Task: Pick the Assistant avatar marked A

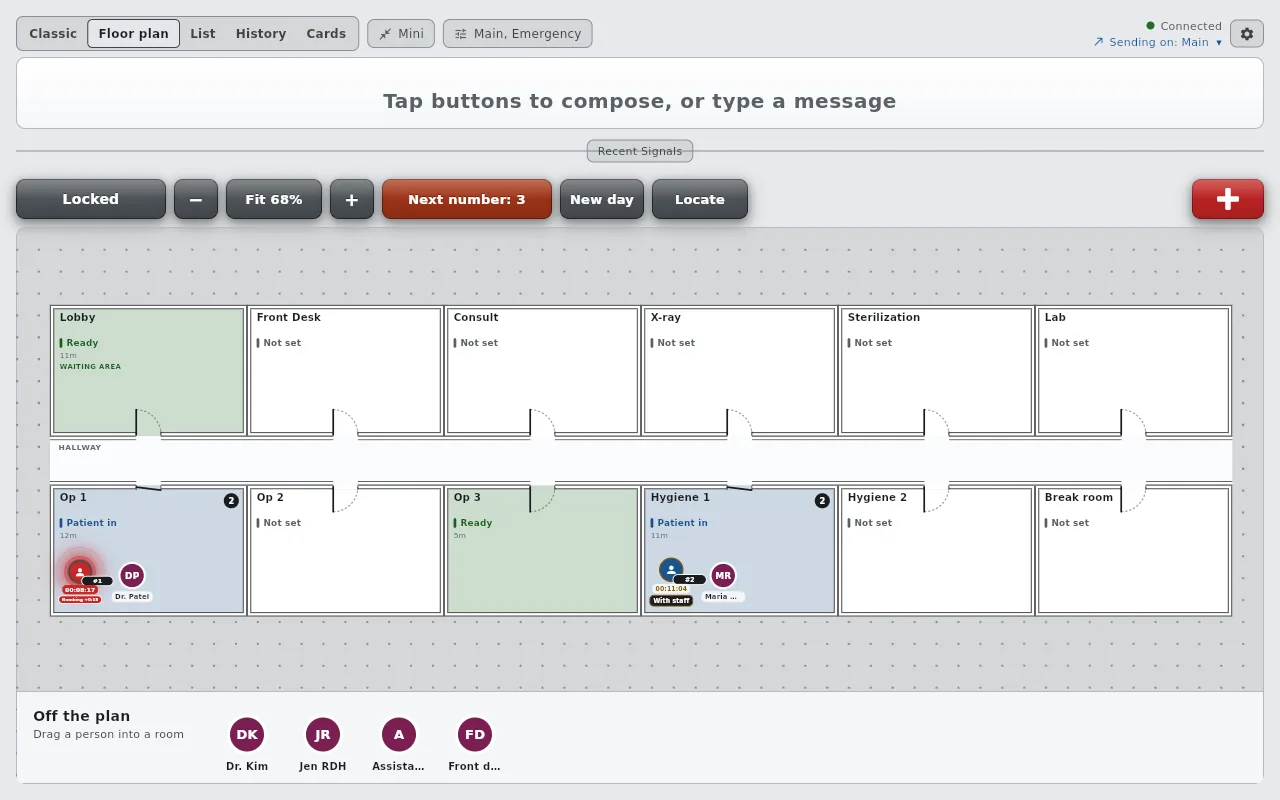Action: 399,735
